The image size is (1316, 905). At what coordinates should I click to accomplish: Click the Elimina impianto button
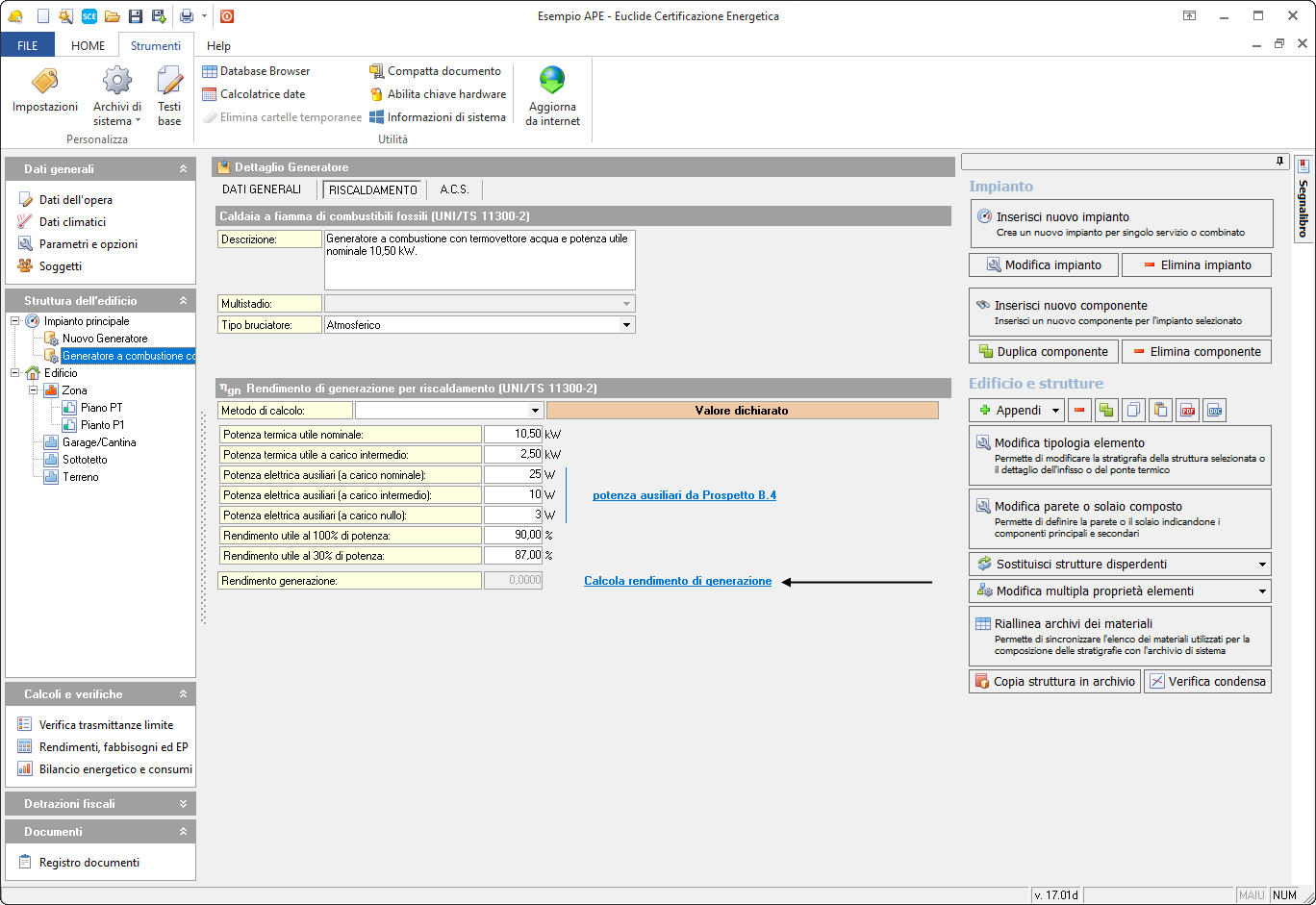tap(1197, 264)
